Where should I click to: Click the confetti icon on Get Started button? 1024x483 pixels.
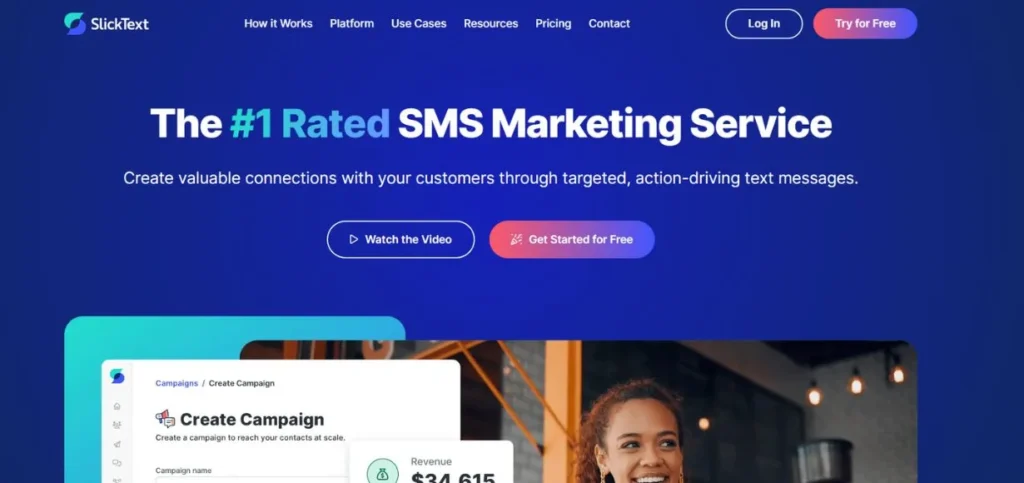tap(516, 240)
